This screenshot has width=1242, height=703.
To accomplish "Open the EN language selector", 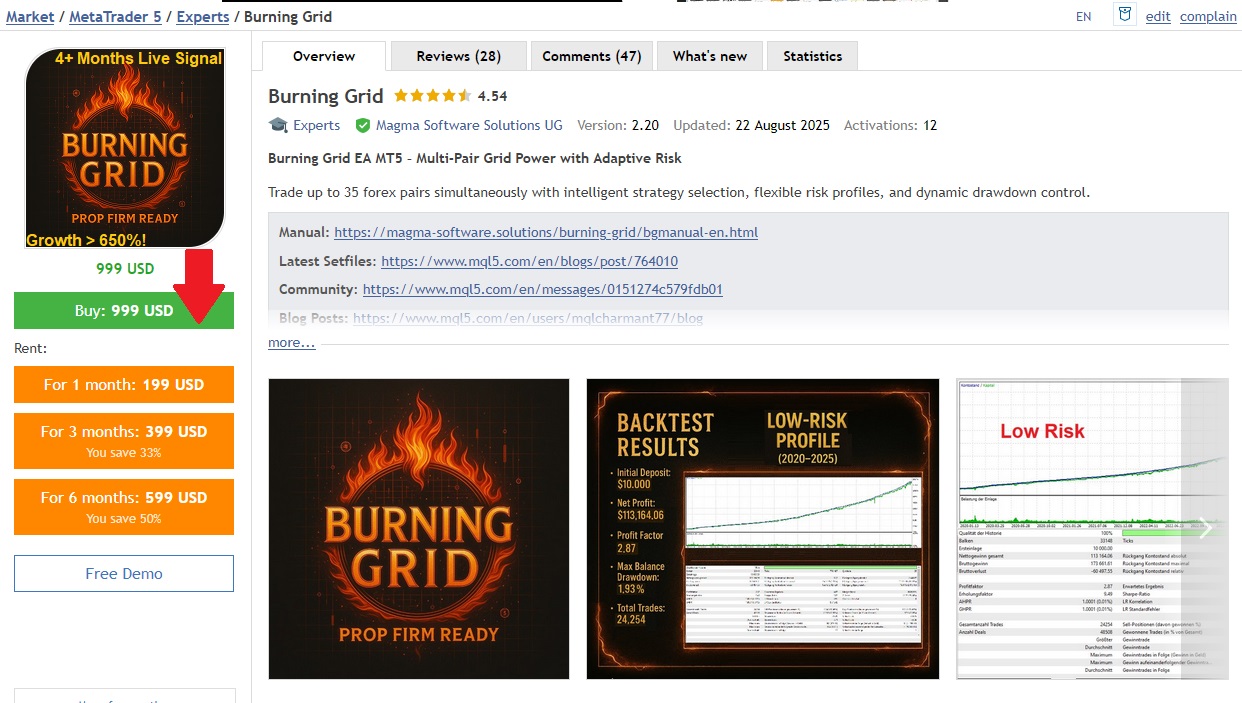I will [1083, 17].
